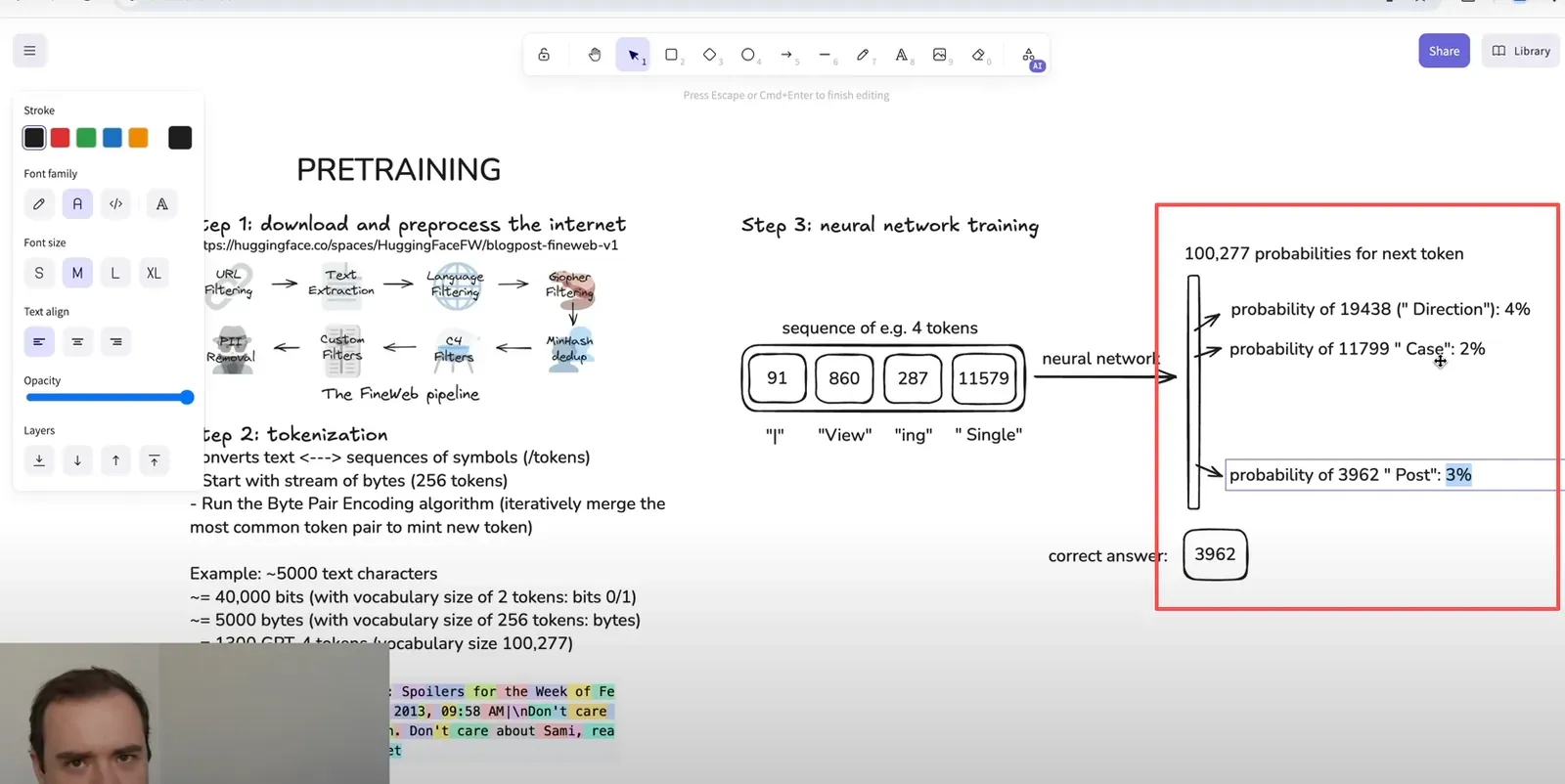Pick the red stroke color swatch
Screen dimensions: 1565x784
tap(61, 138)
